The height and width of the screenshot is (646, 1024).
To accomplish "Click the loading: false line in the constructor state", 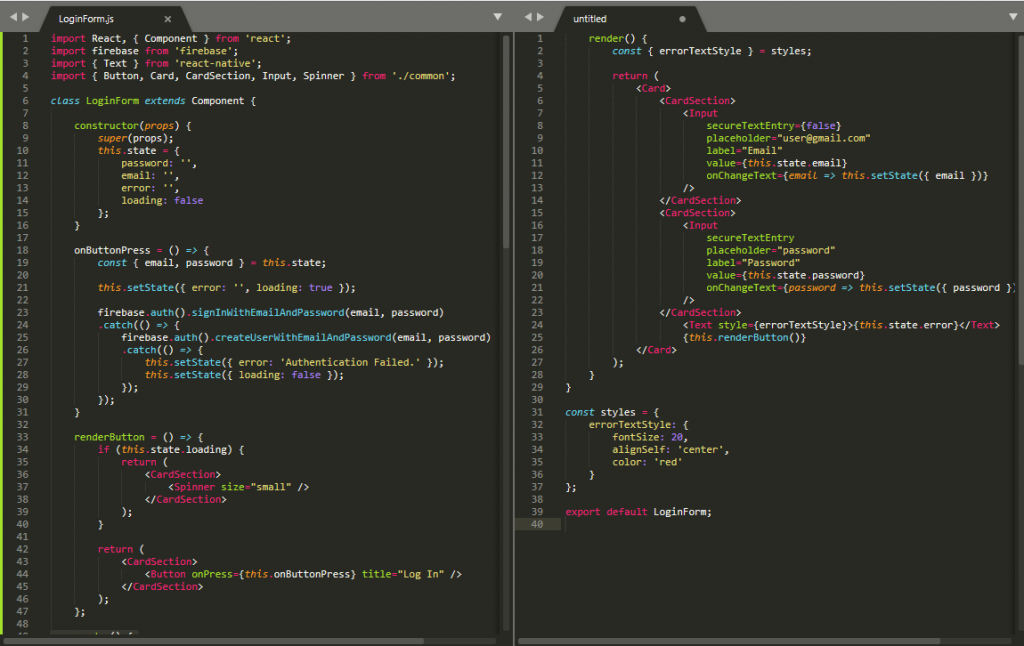I will [162, 201].
